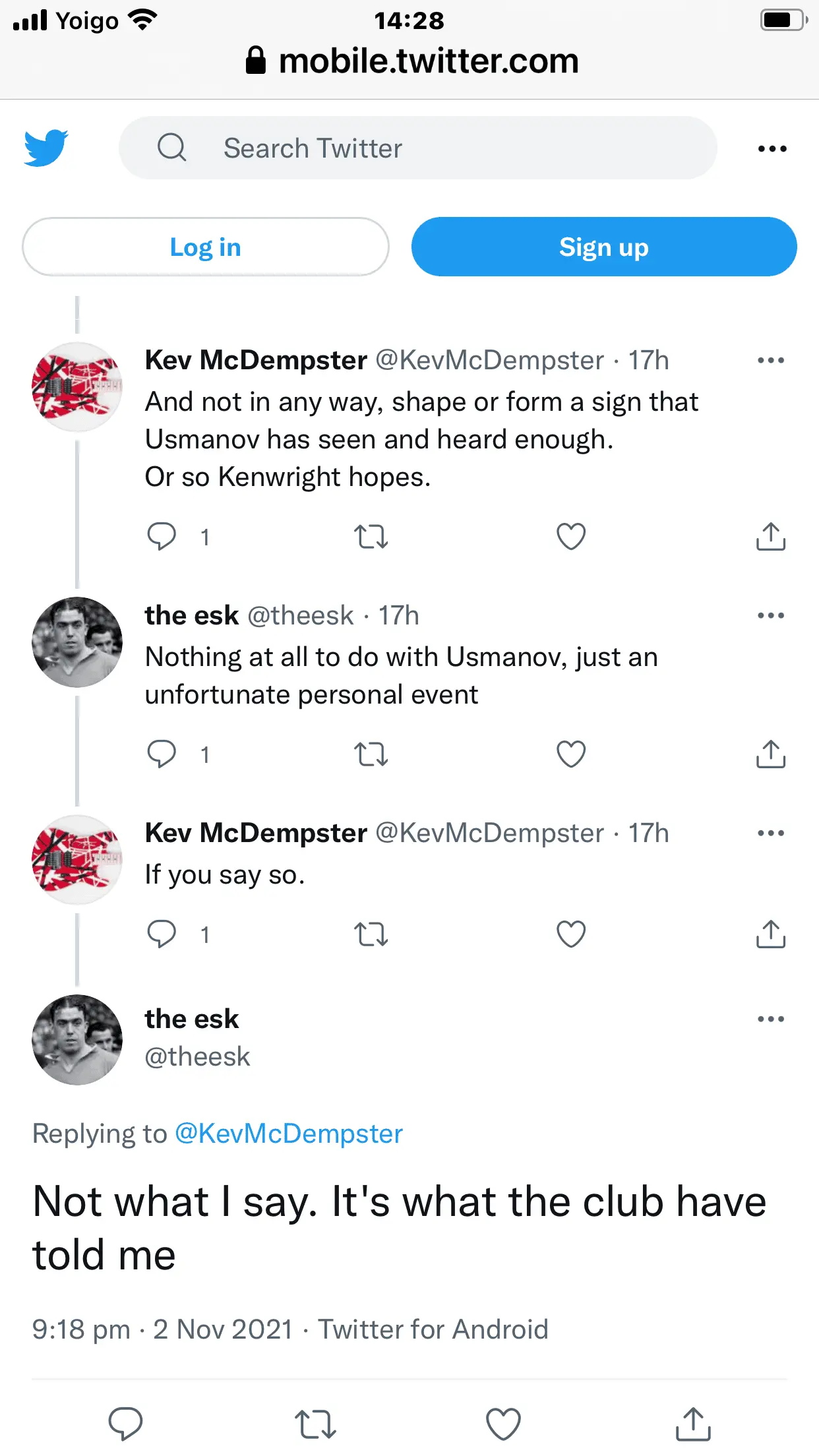This screenshot has width=819, height=1456.
Task: Open the top-right three-dot menu
Action: pyautogui.click(x=772, y=148)
